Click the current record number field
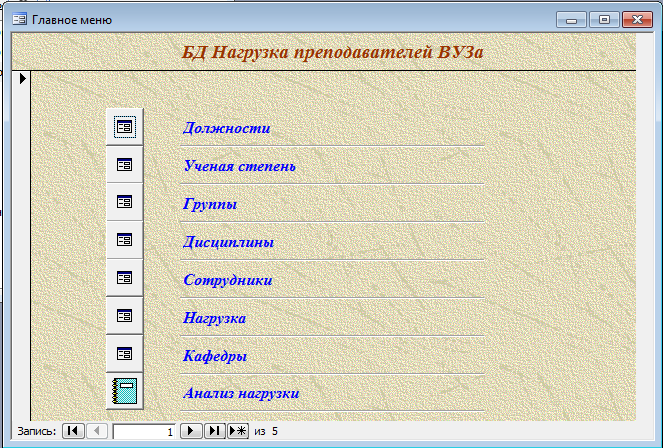The image size is (663, 448). point(144,431)
